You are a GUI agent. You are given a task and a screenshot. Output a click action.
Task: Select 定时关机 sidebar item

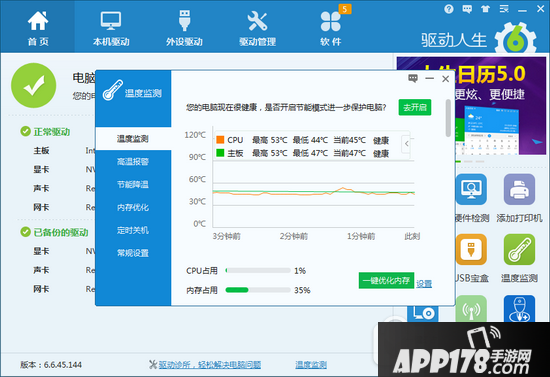click(133, 230)
